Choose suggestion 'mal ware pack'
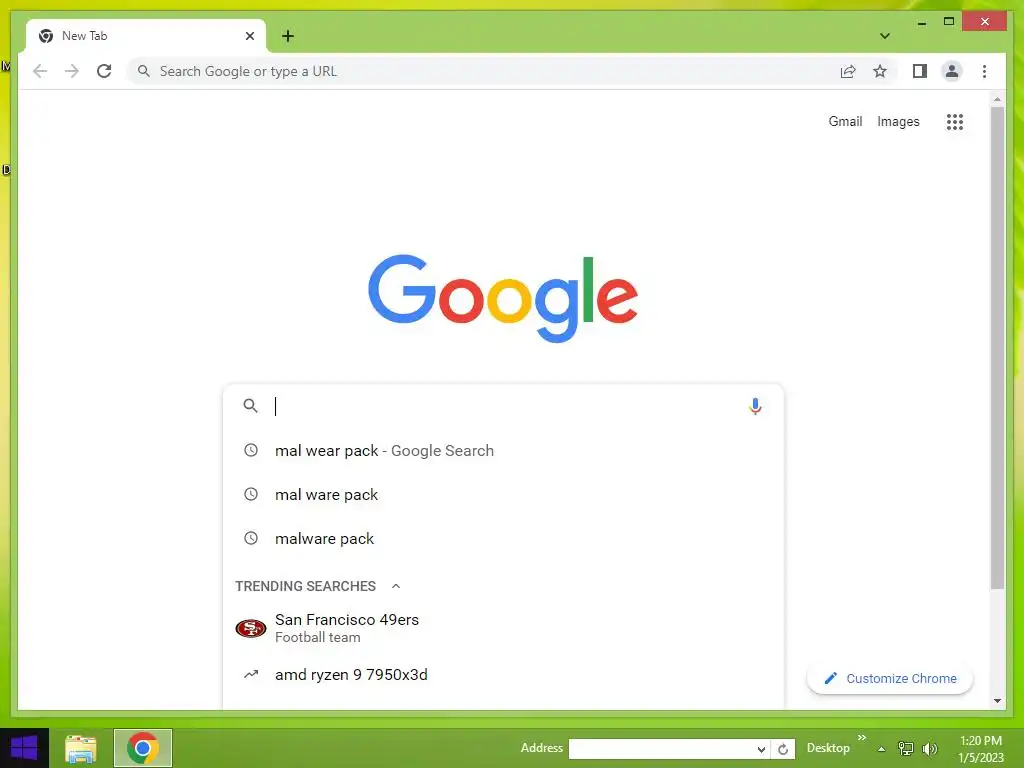The image size is (1024, 768). [x=503, y=494]
